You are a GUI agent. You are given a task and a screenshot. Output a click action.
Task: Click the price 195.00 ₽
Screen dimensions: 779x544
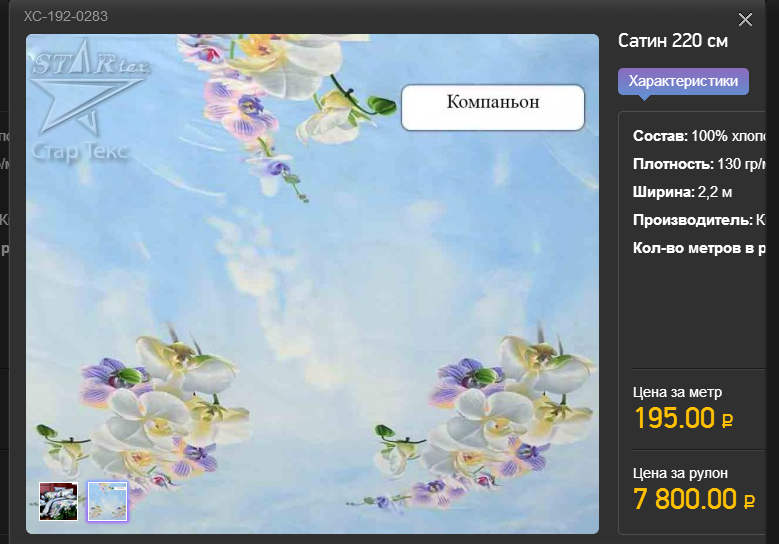684,418
